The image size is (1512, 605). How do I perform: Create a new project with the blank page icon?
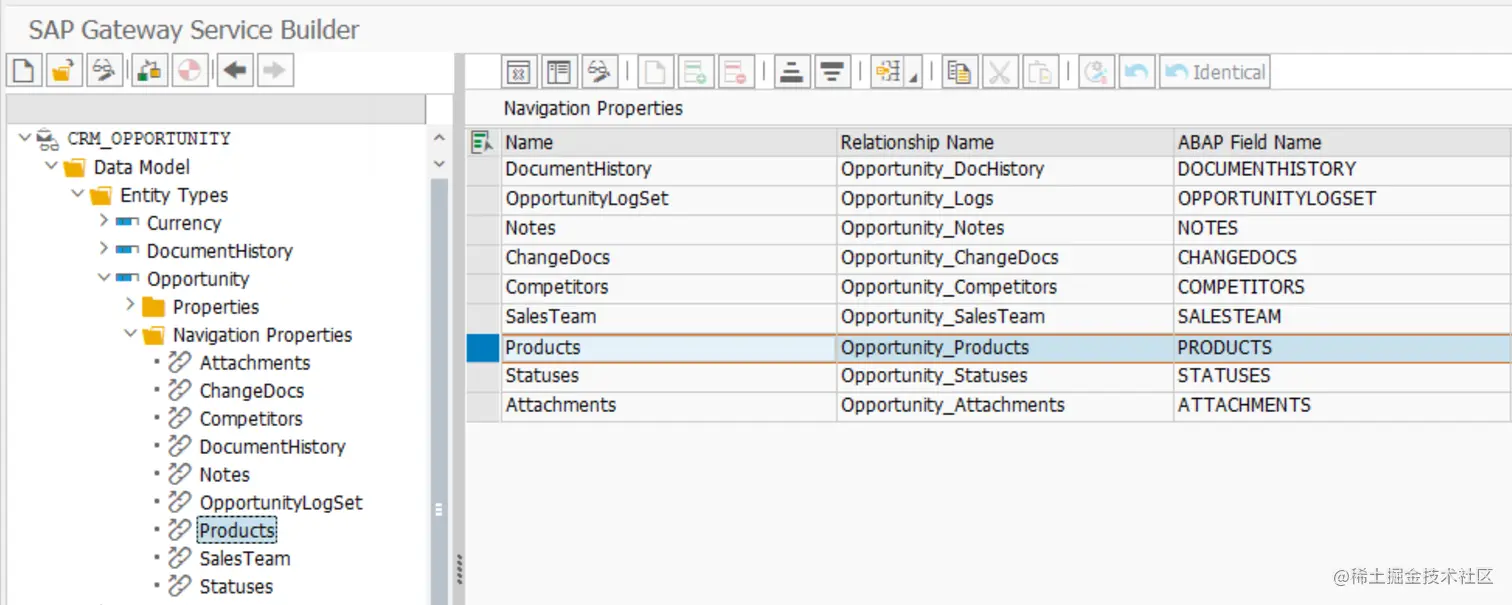pos(24,70)
